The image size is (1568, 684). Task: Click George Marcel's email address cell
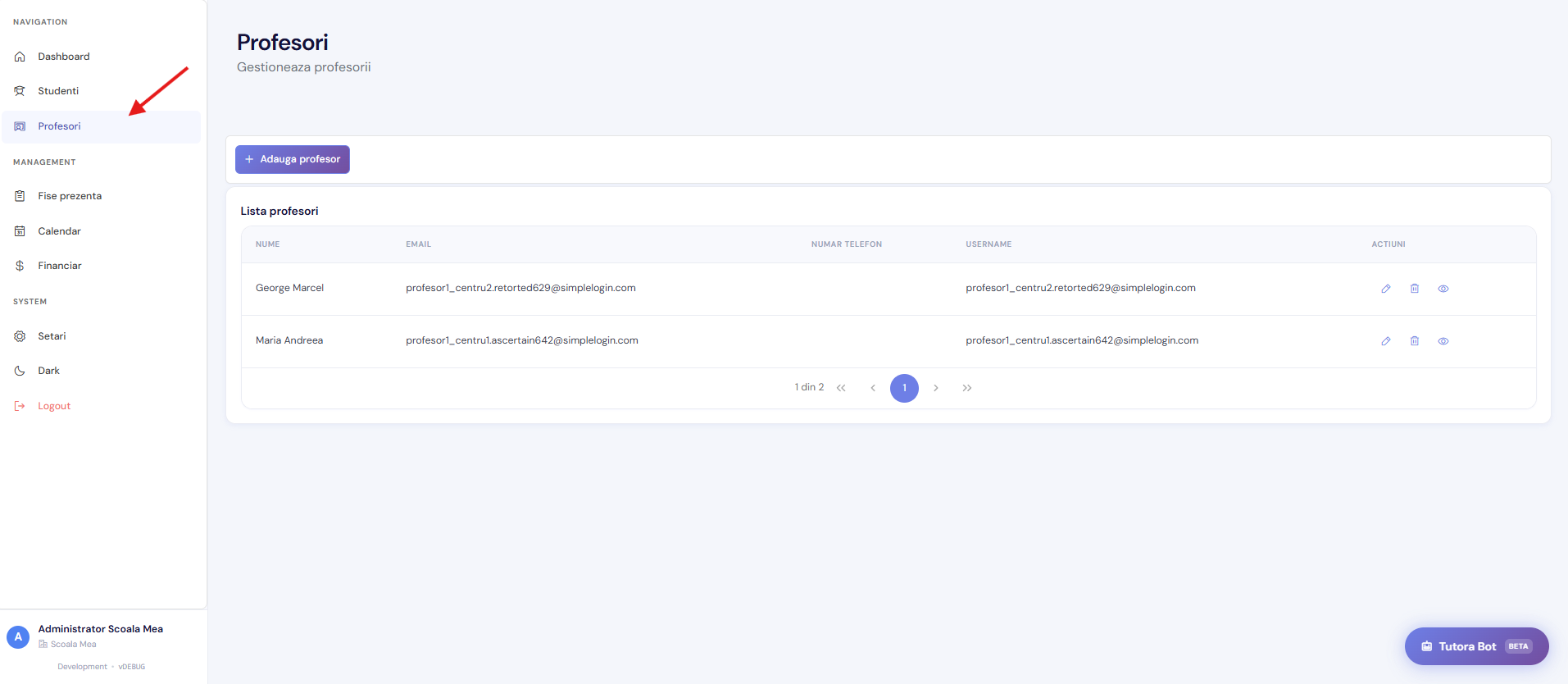pos(520,288)
